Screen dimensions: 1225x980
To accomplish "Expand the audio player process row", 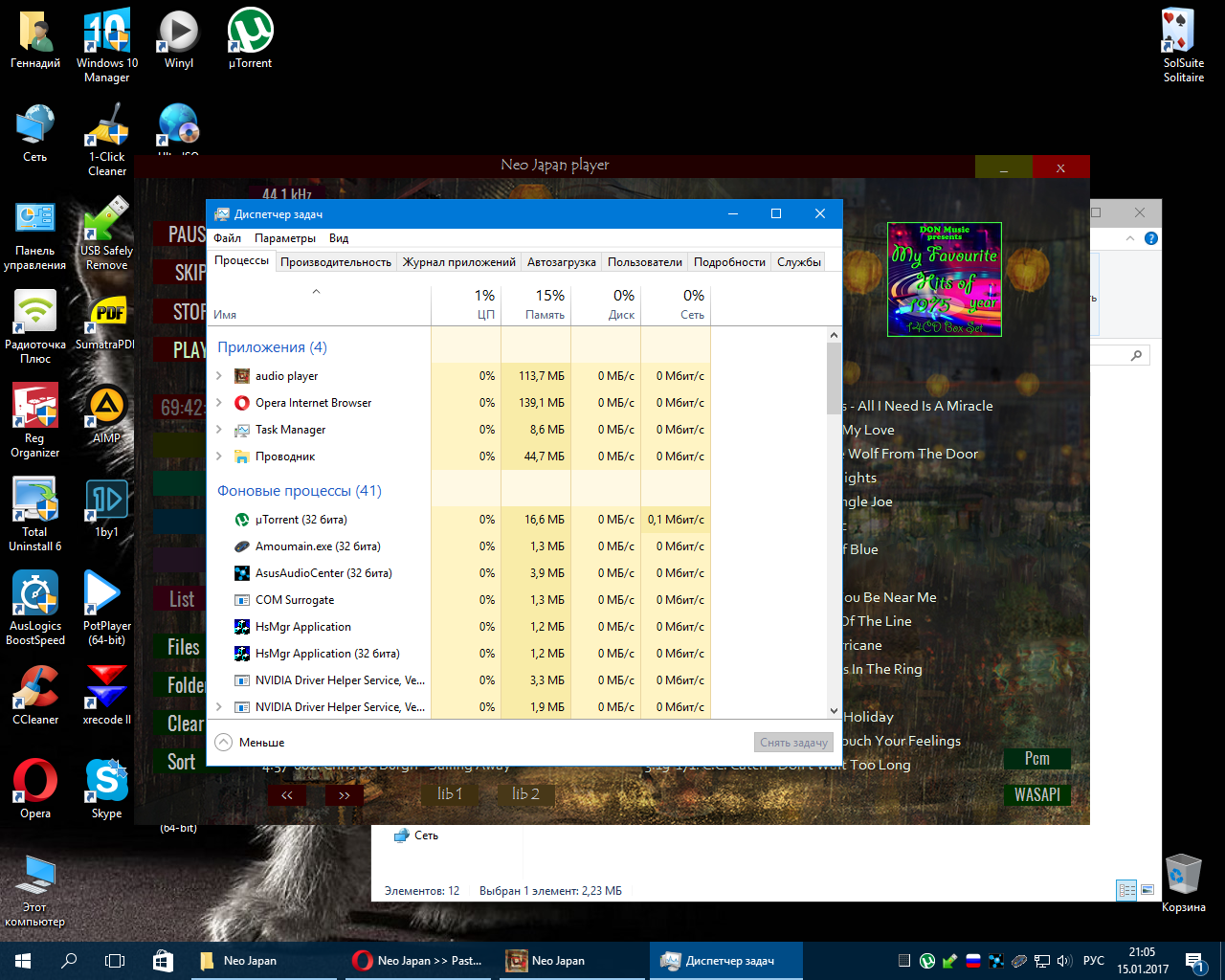I will [219, 376].
